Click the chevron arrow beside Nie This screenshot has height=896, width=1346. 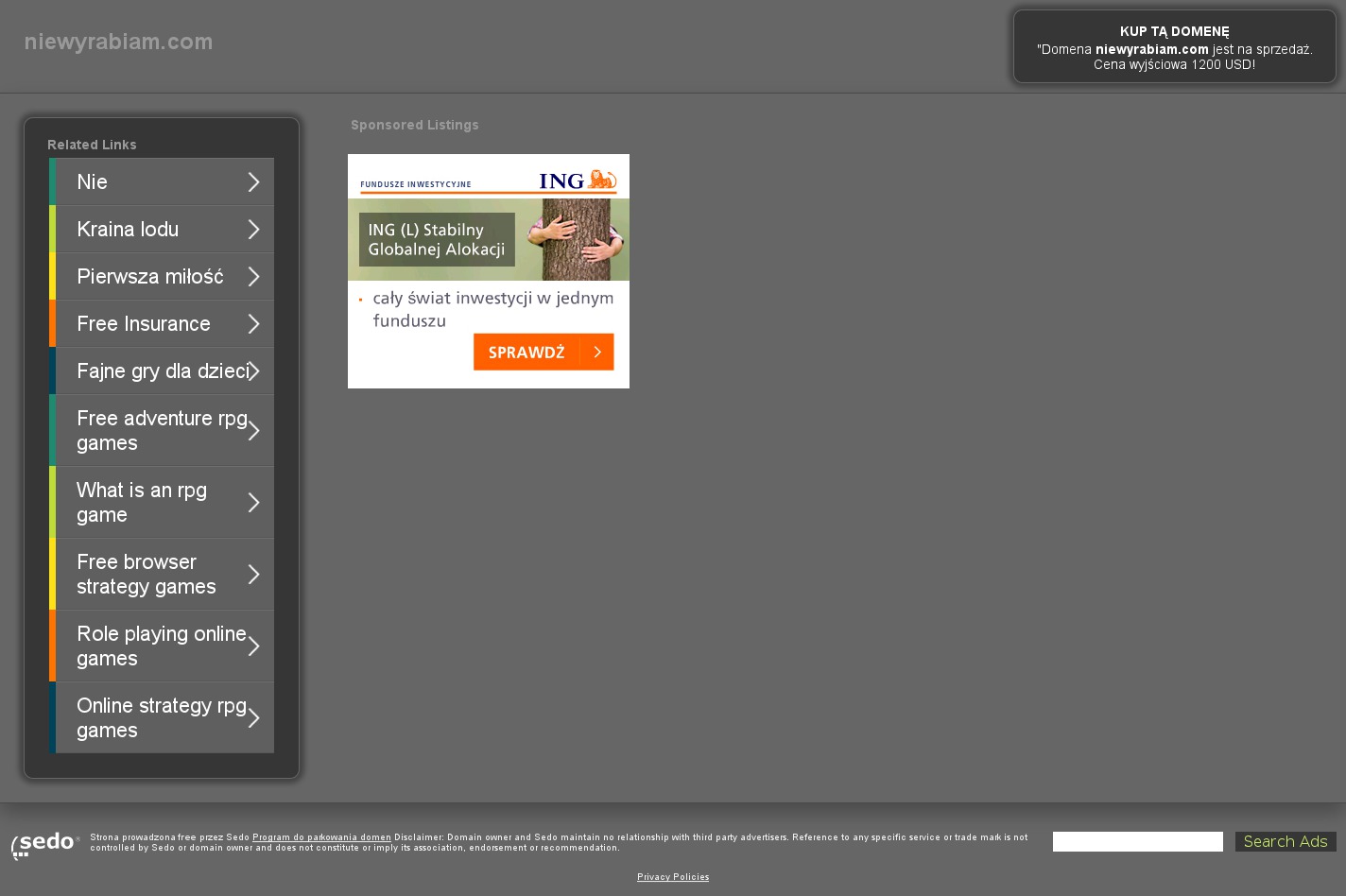[x=253, y=182]
